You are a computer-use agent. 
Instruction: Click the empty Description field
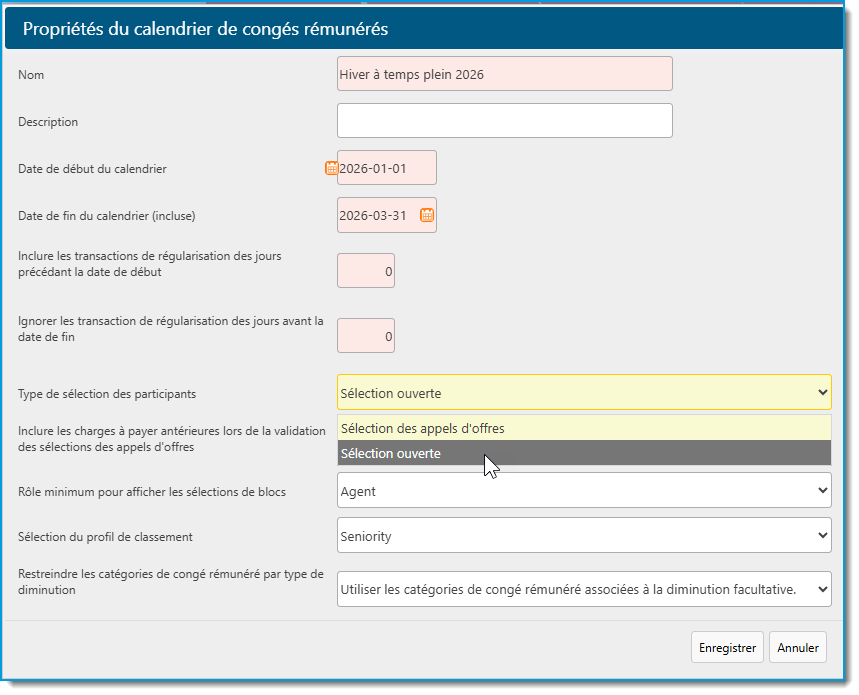pyautogui.click(x=505, y=120)
